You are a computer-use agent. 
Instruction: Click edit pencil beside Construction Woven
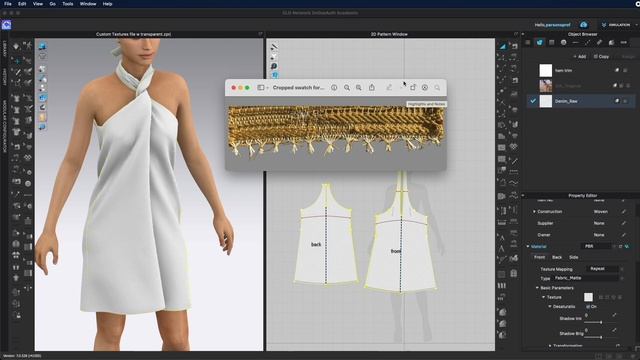(623, 211)
